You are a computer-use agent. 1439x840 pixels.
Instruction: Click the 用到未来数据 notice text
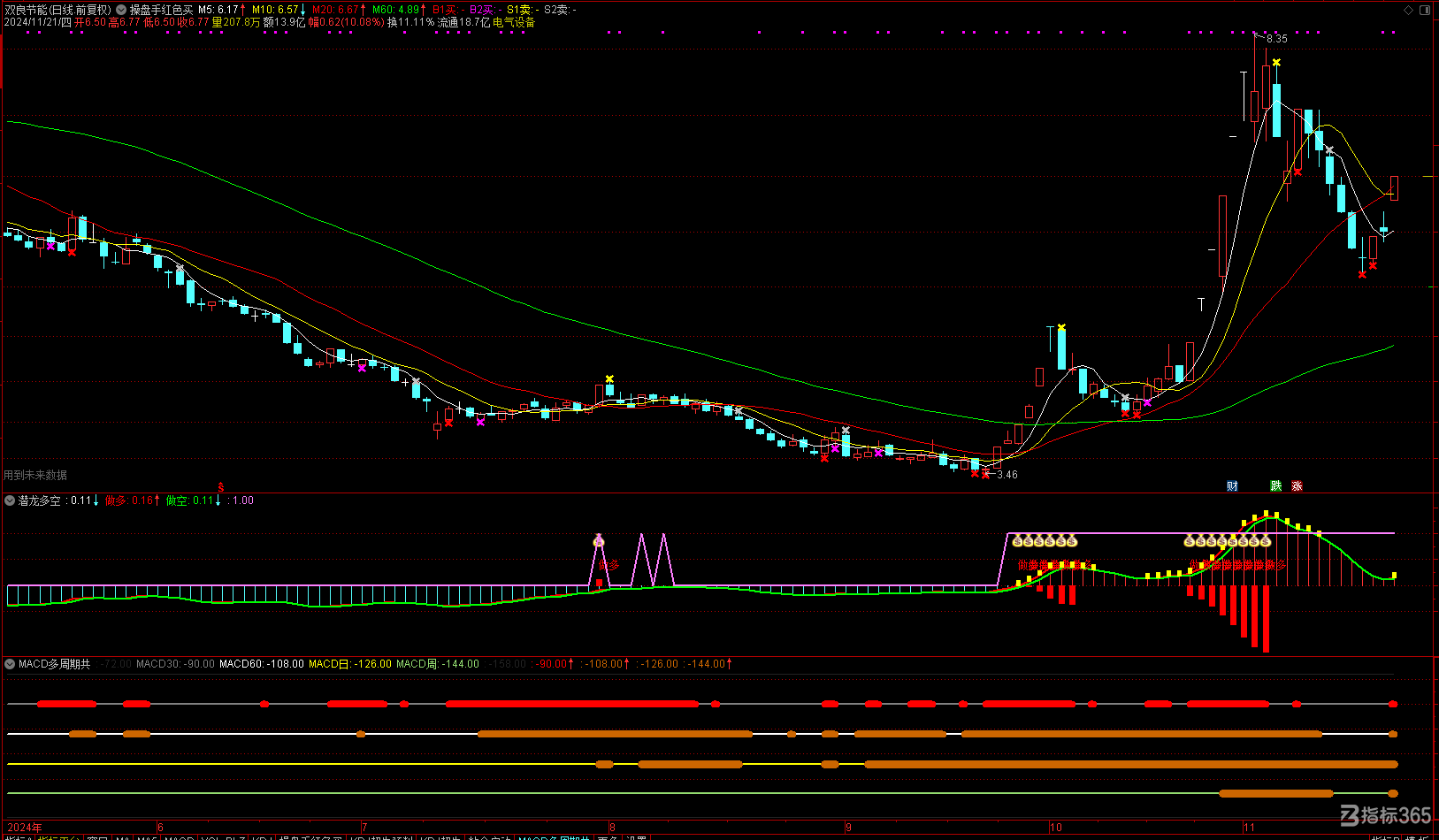point(35,475)
